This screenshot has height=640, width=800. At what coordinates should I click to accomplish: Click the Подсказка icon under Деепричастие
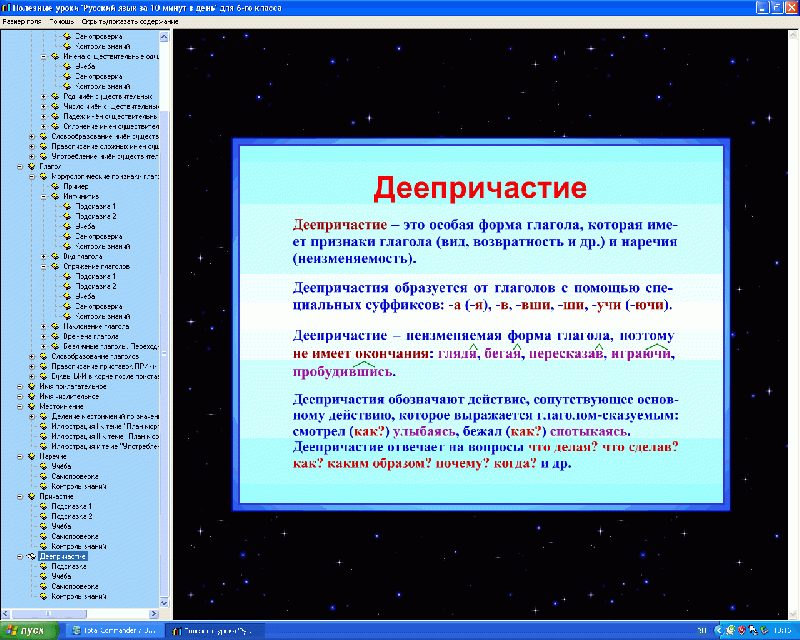43,567
